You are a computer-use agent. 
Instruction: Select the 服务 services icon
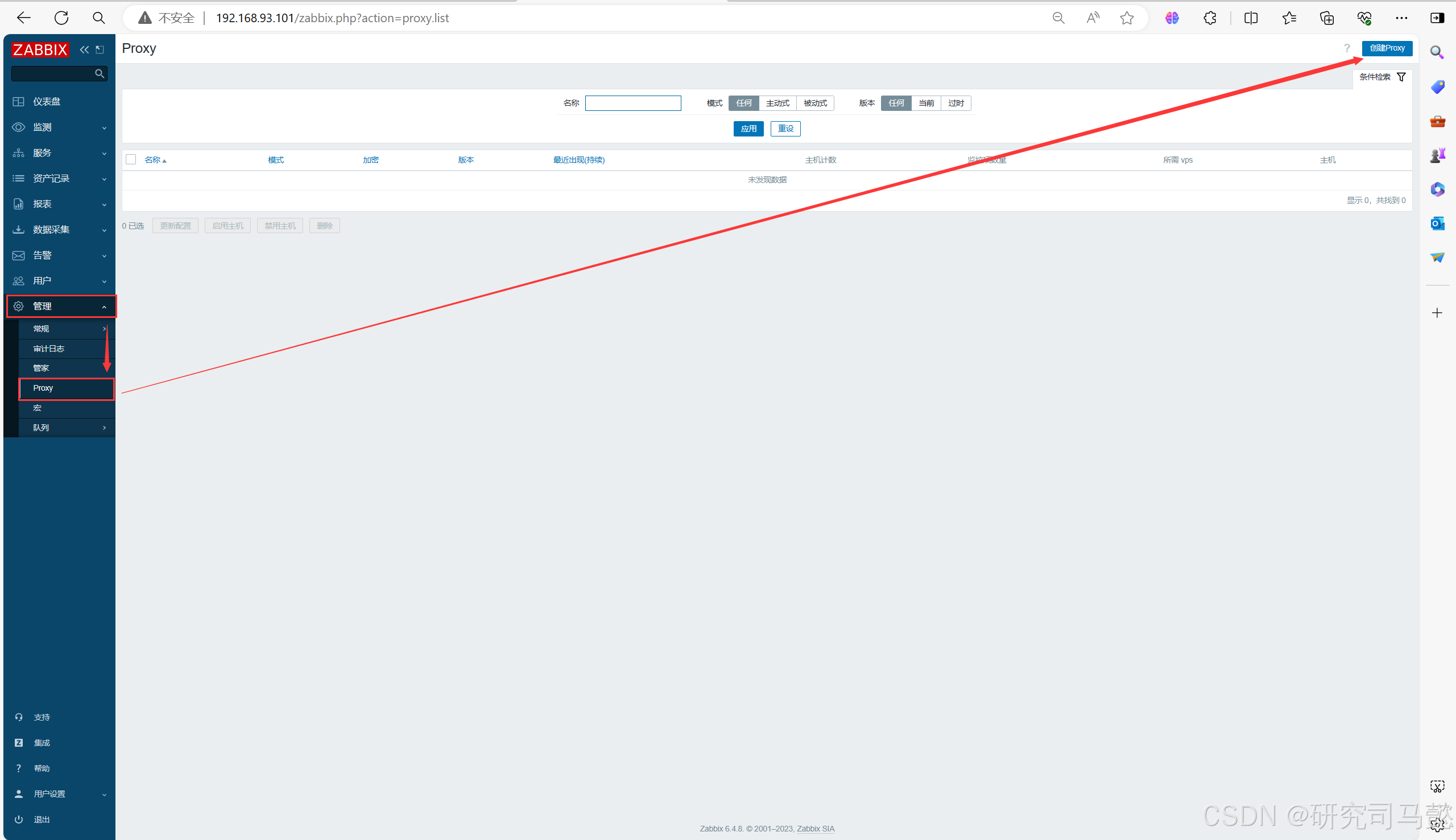tap(18, 152)
